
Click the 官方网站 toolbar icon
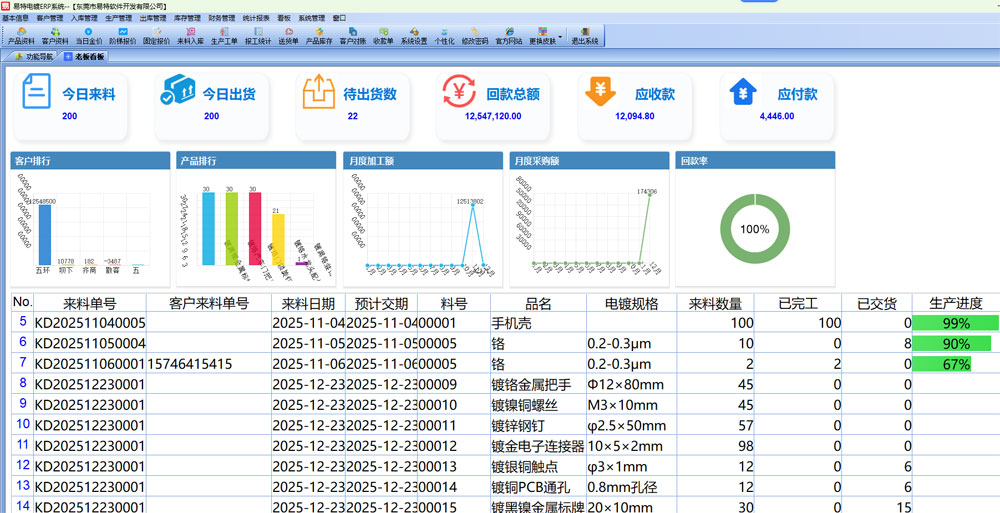[x=509, y=36]
